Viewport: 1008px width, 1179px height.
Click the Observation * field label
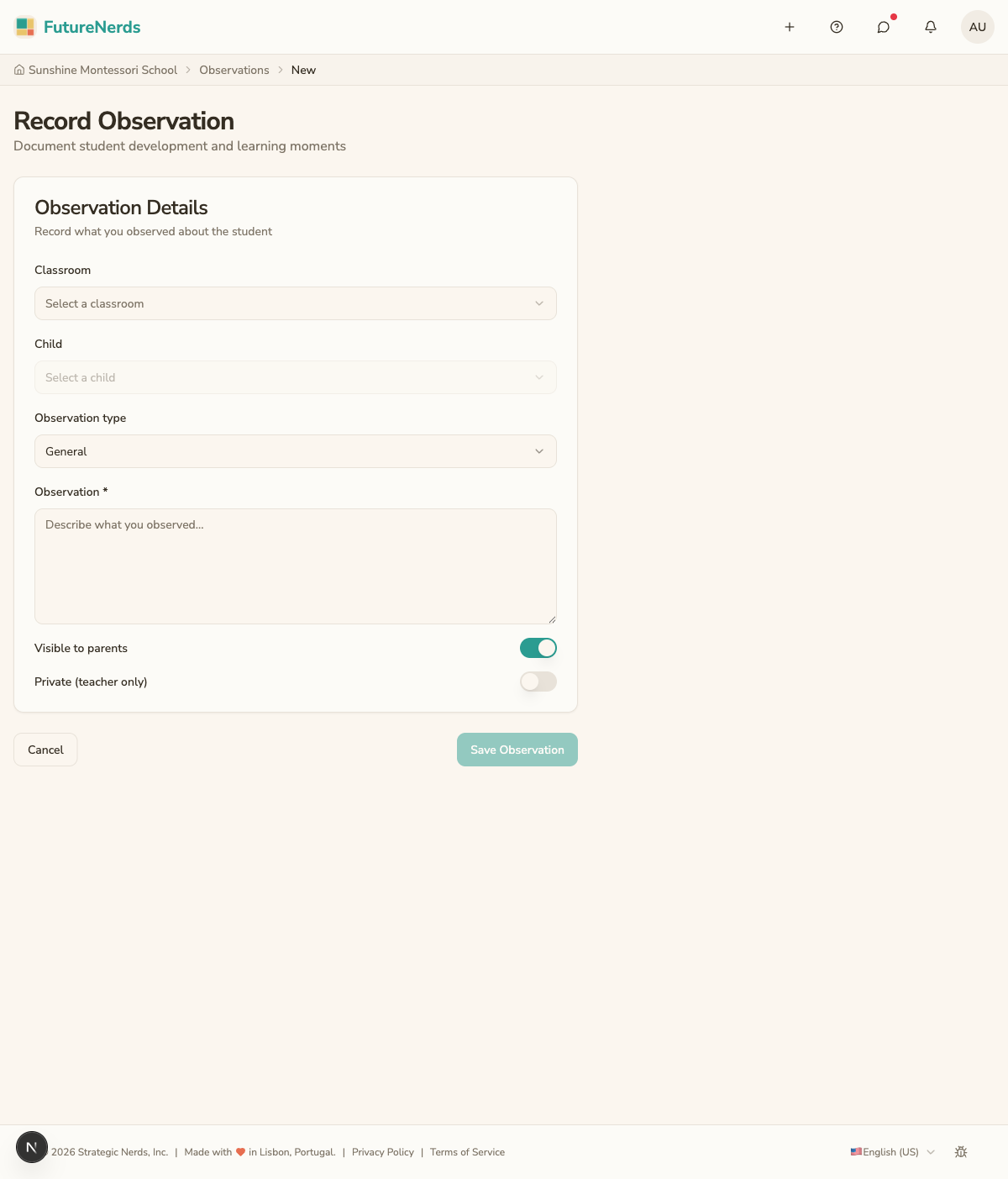[x=71, y=492]
